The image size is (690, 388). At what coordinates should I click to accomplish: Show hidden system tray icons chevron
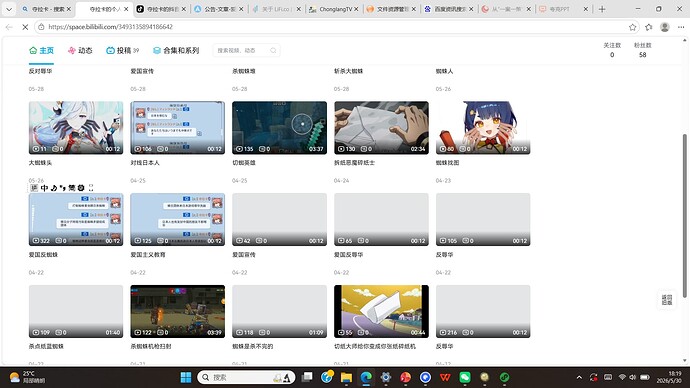point(579,377)
